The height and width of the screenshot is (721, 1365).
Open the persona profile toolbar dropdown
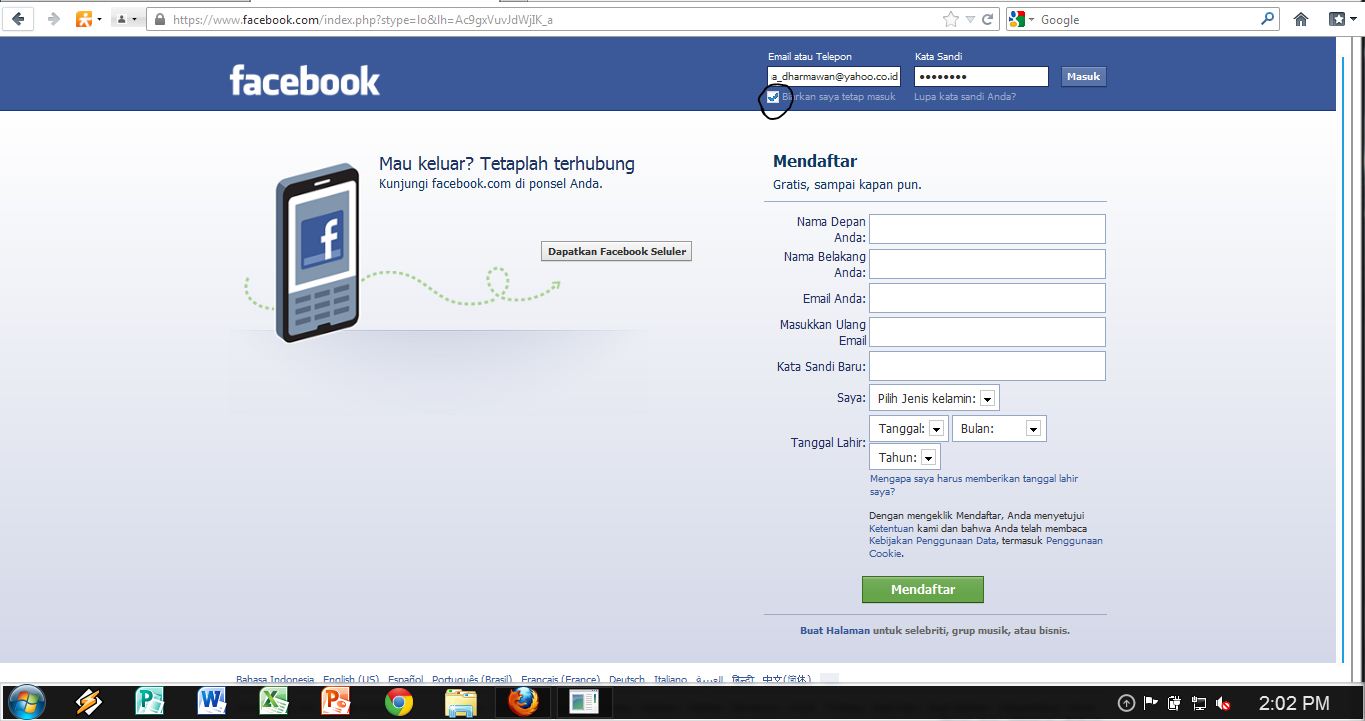(125, 19)
